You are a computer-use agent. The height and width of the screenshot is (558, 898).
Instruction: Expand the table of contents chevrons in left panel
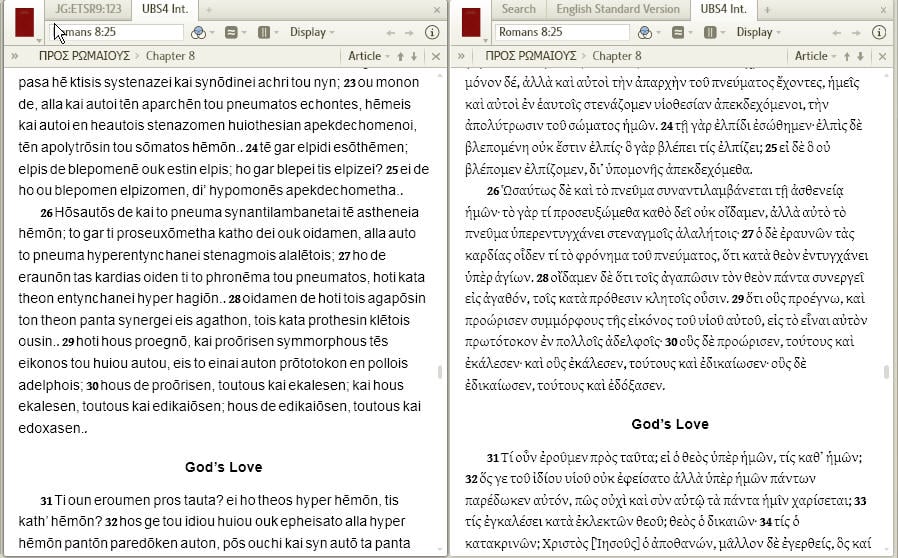[x=14, y=56]
